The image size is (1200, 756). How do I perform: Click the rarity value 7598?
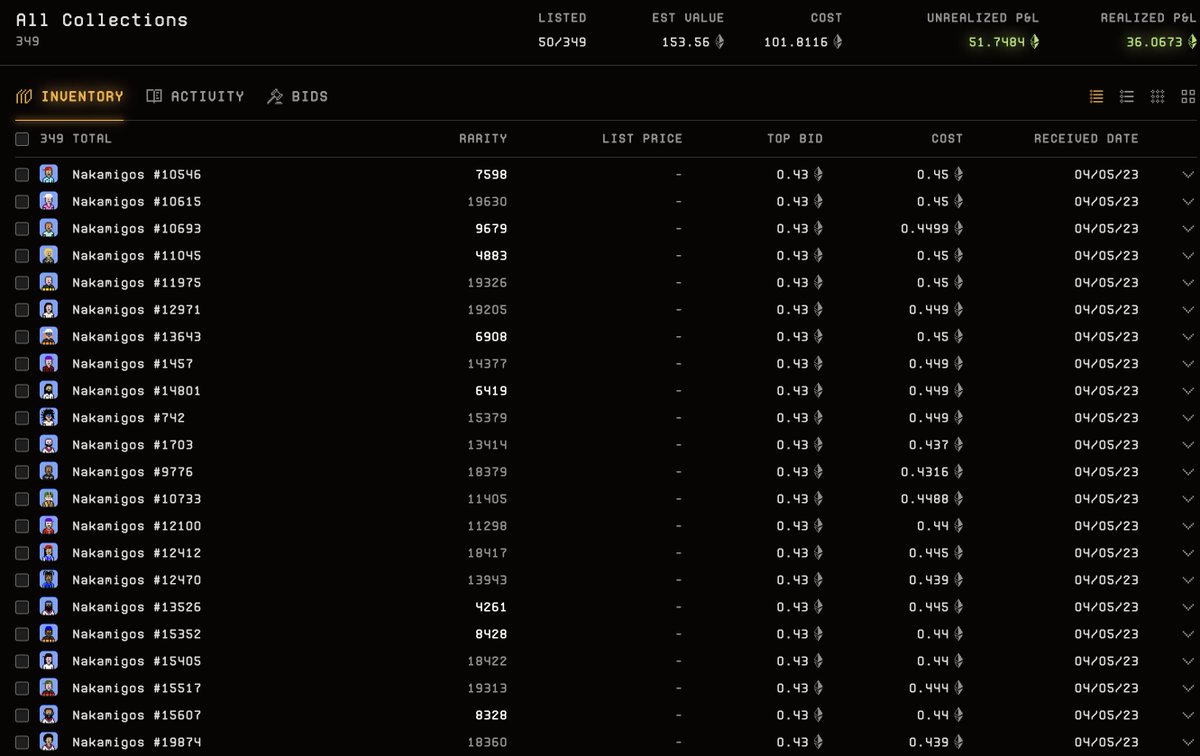click(491, 174)
